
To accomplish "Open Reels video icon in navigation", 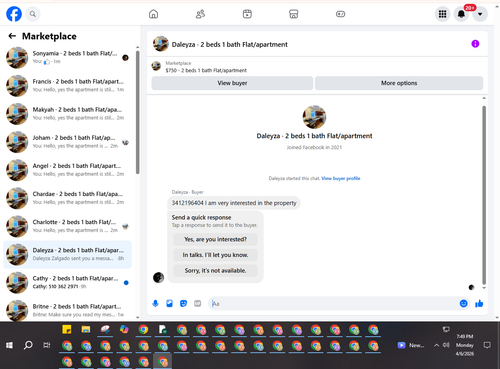I will (x=247, y=14).
